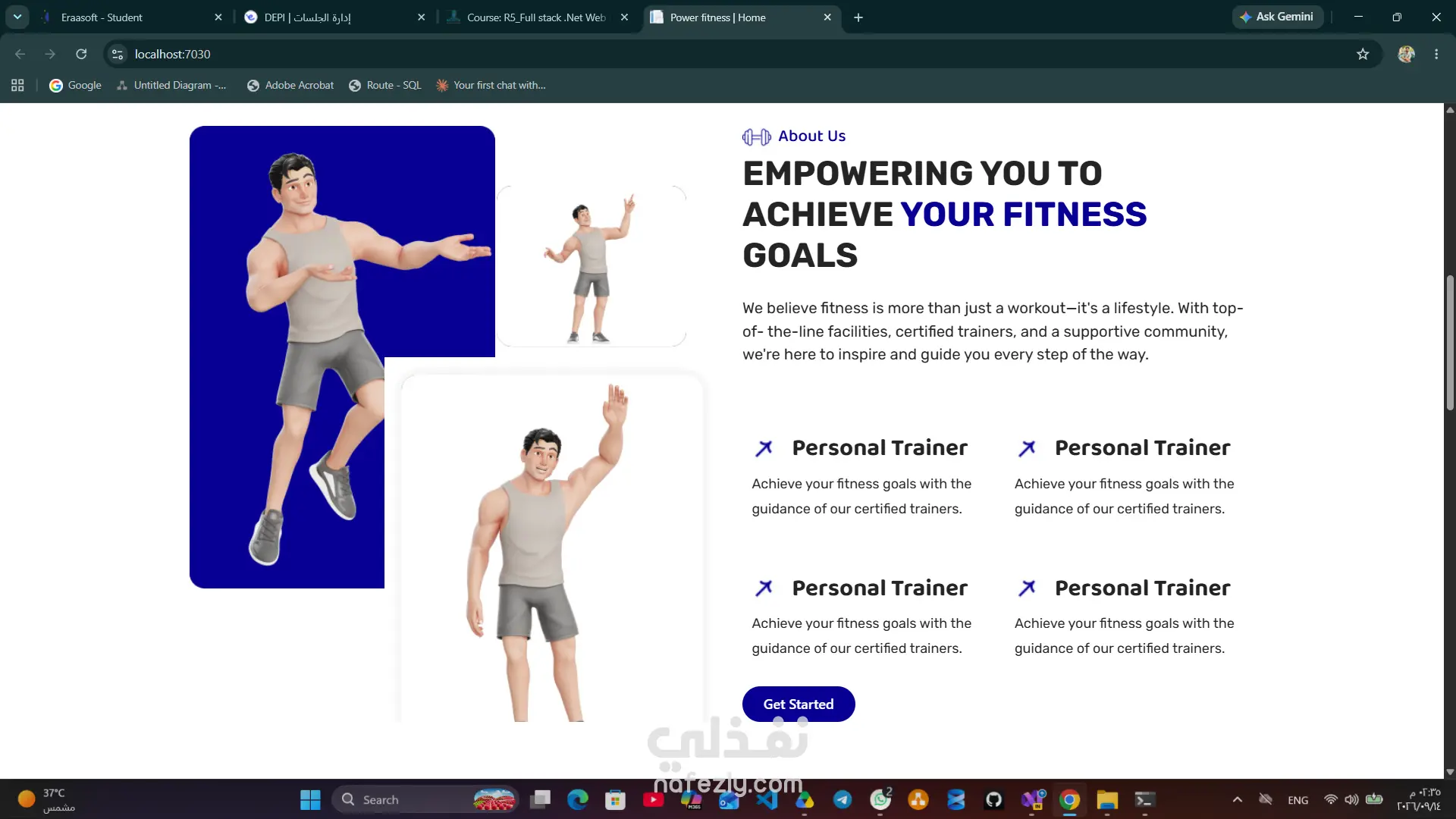Open the Chrome apps grid in bookmarks bar

click(17, 85)
